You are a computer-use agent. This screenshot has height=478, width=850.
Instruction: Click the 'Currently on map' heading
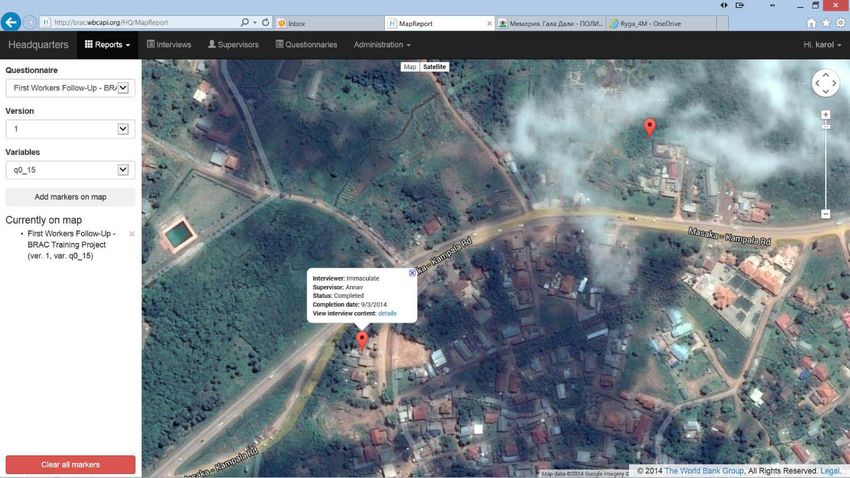click(x=44, y=220)
